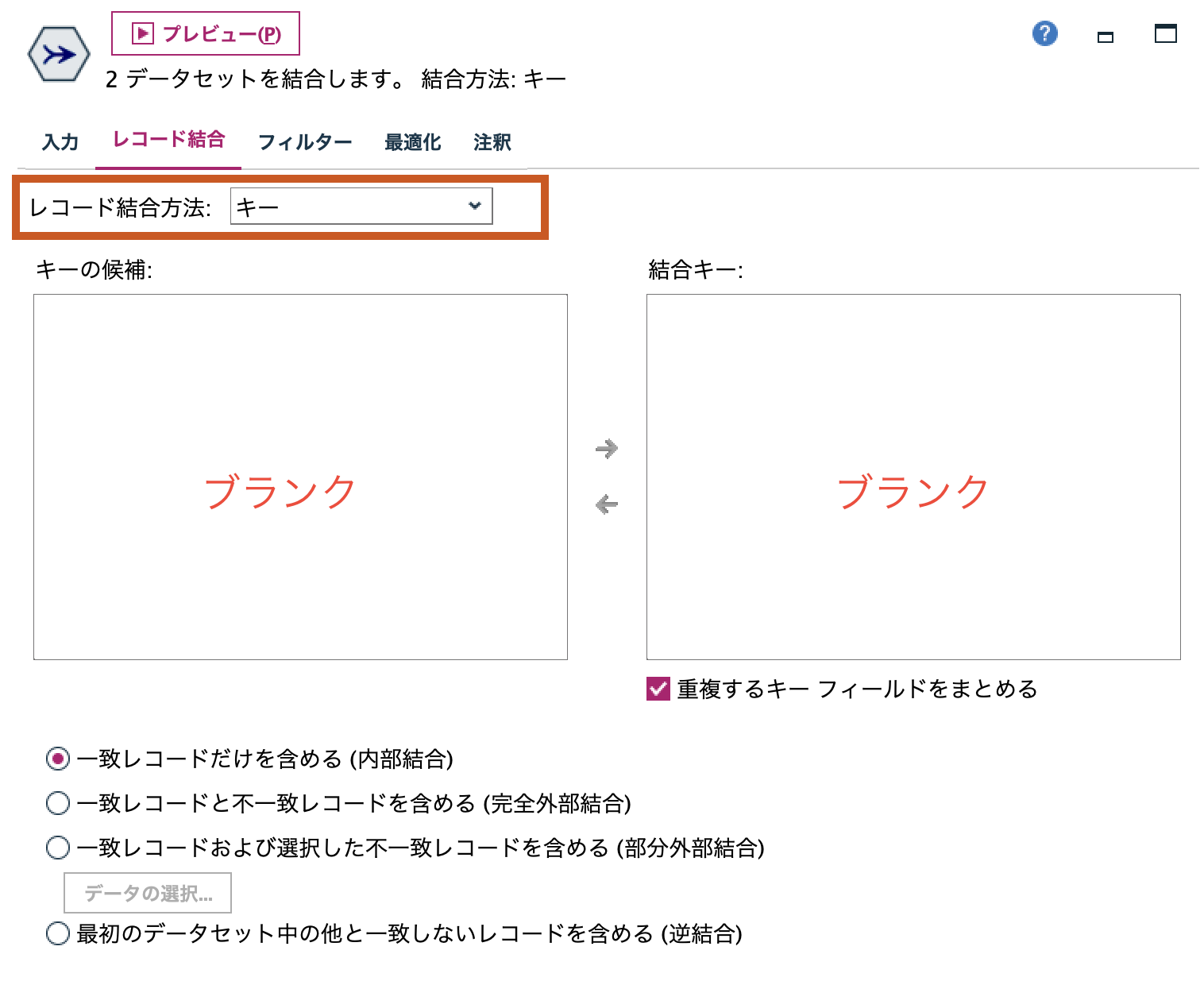Select the 逆結合 radio button
This screenshot has width=1204, height=985.
click(x=57, y=933)
